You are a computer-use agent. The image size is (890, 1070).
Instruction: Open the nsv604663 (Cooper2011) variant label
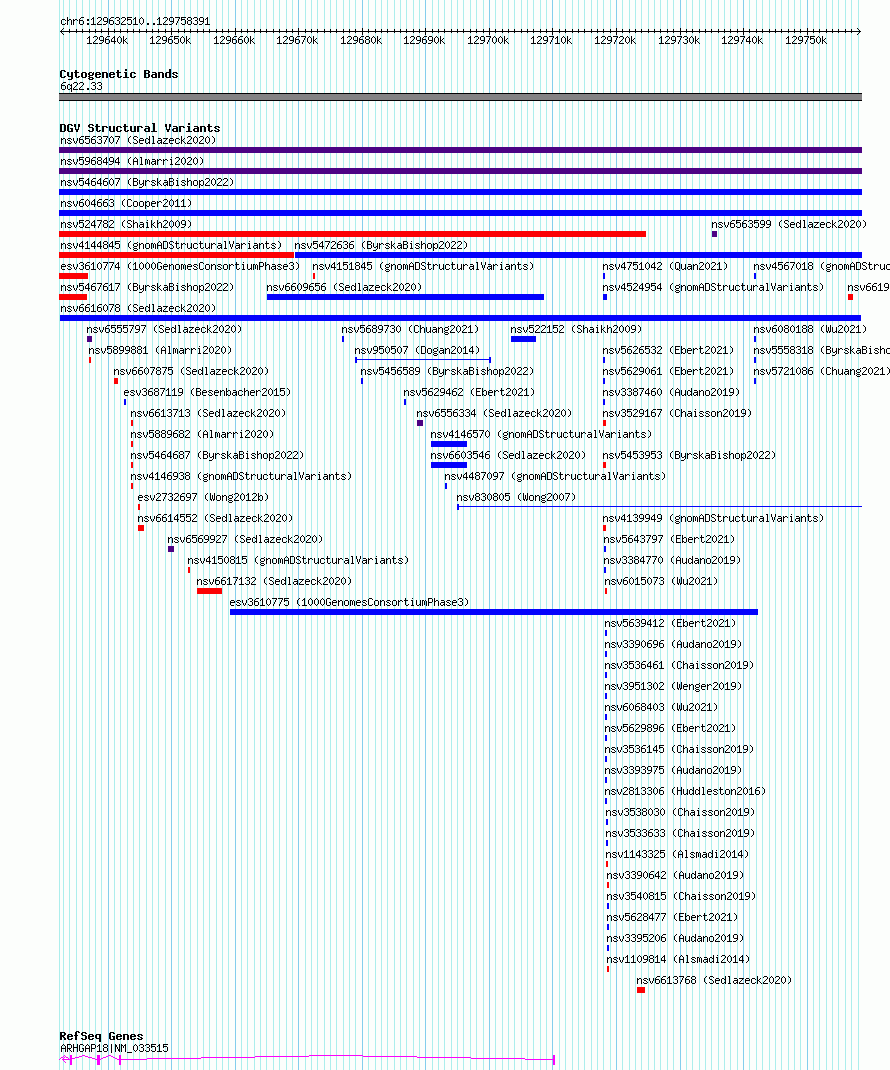click(126, 203)
